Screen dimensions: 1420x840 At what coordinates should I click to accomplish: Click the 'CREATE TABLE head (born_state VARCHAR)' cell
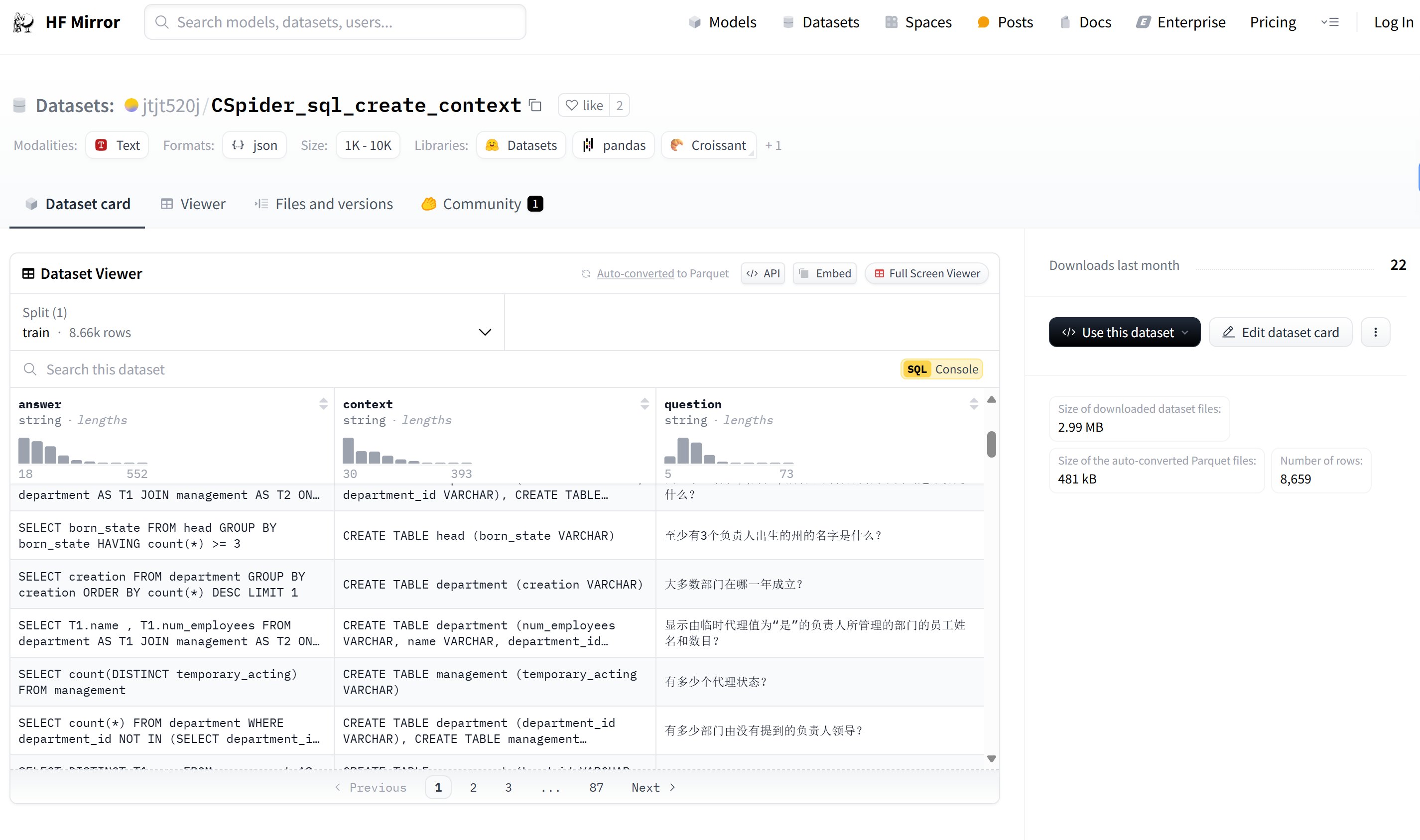point(495,535)
